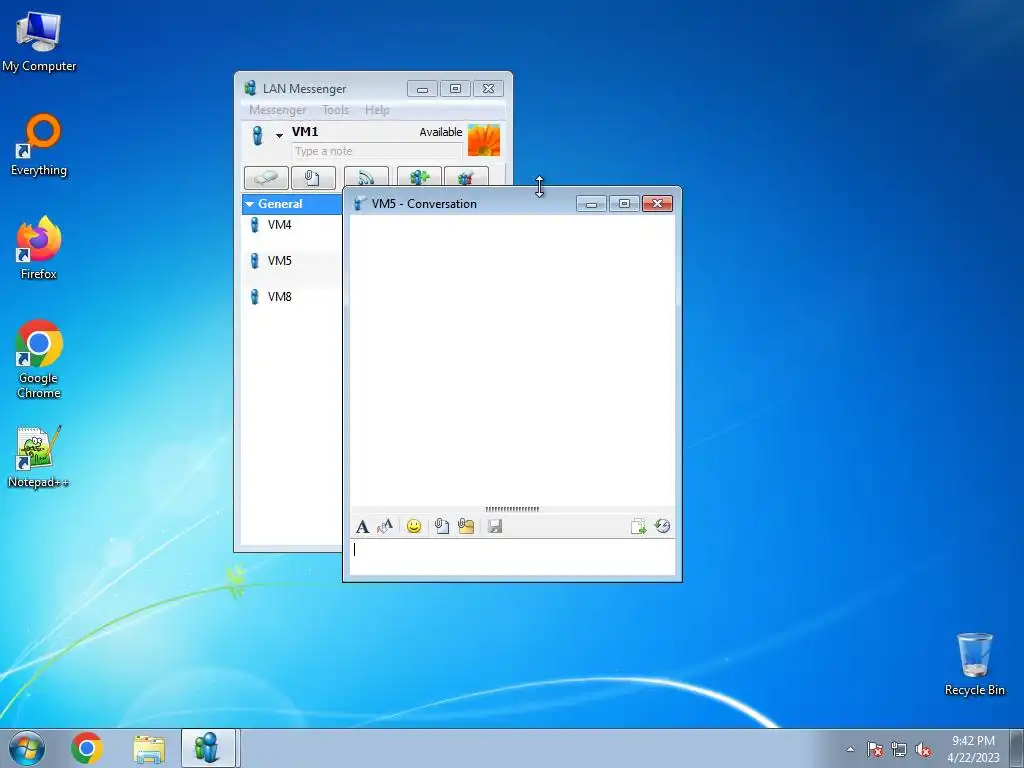Click the Type a note field

point(377,151)
